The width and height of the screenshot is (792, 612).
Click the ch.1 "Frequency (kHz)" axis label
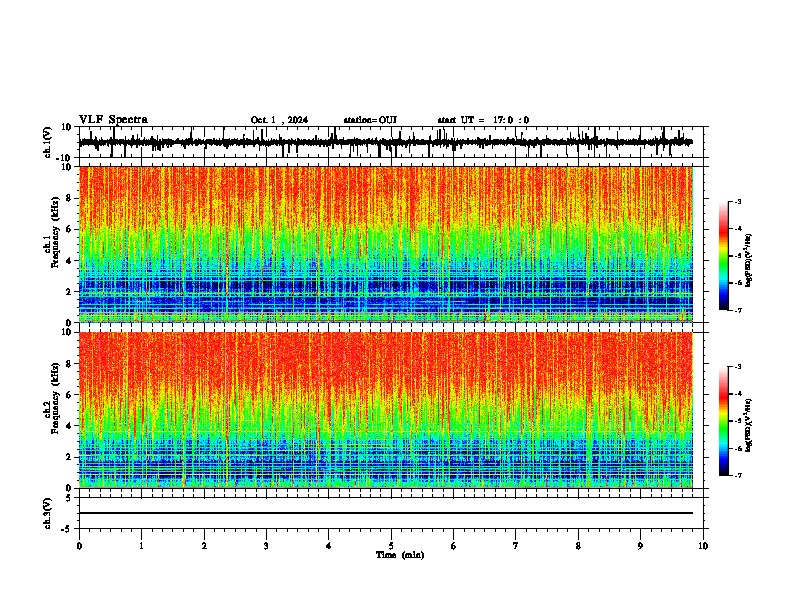(x=55, y=231)
